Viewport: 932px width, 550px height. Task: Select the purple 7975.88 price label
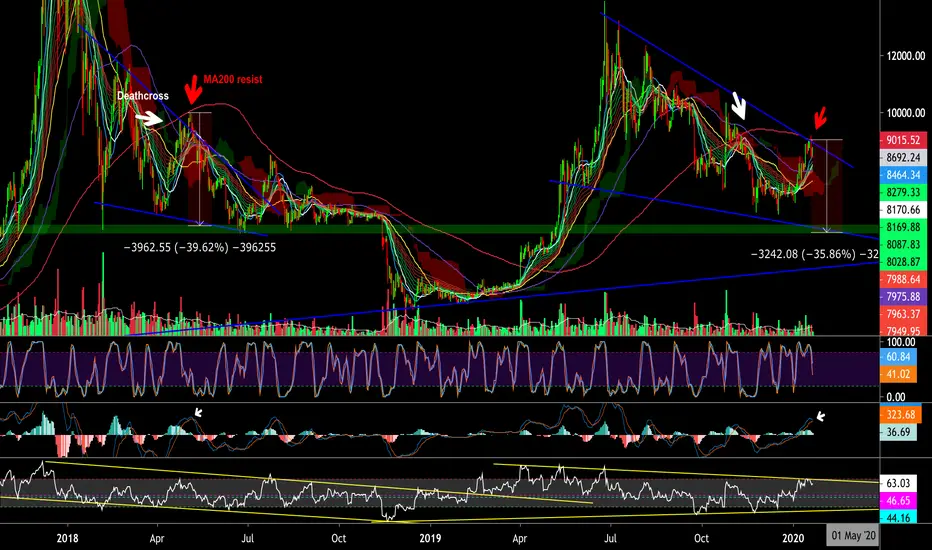click(903, 296)
